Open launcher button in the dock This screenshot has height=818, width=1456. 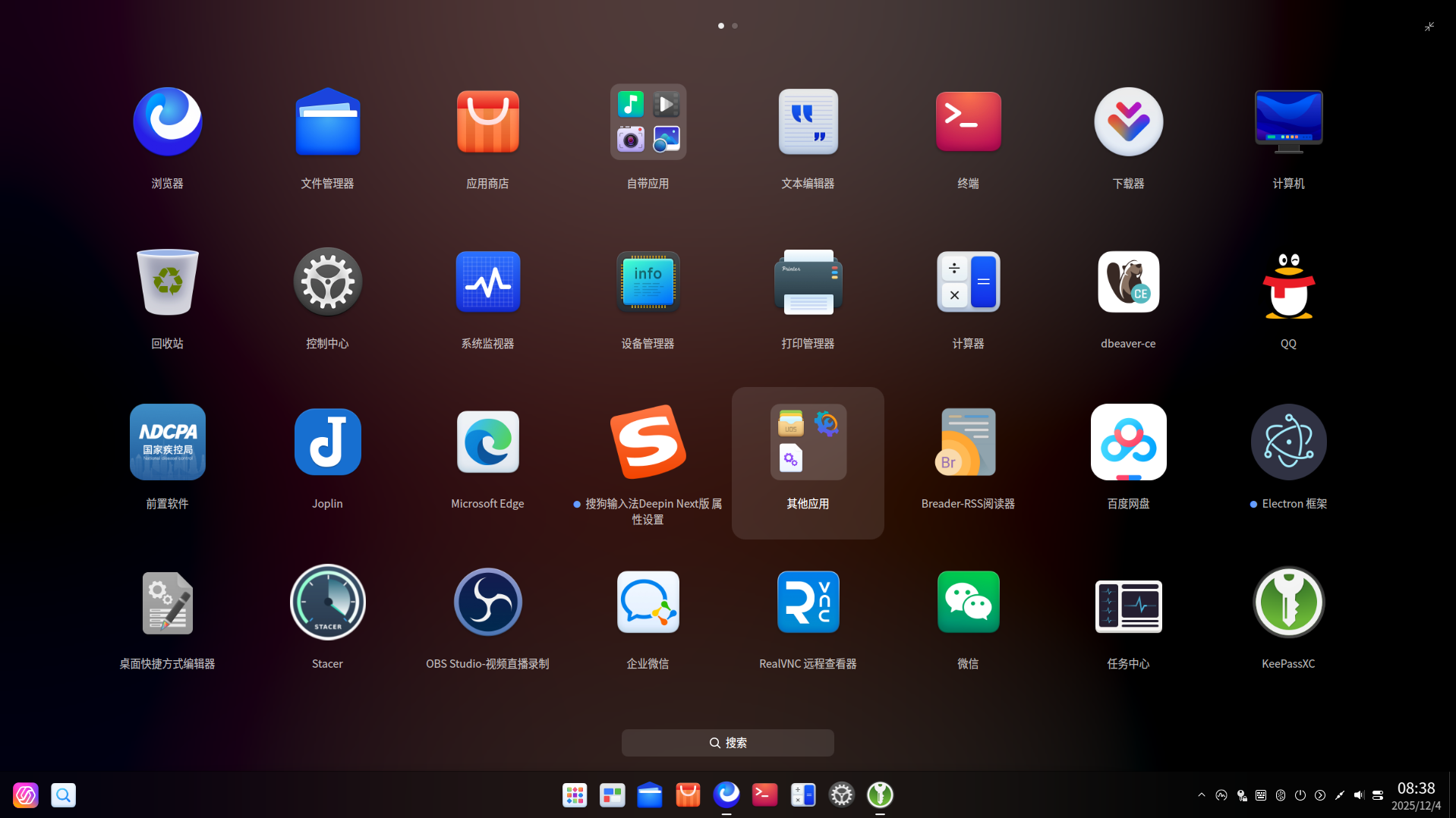tap(575, 795)
